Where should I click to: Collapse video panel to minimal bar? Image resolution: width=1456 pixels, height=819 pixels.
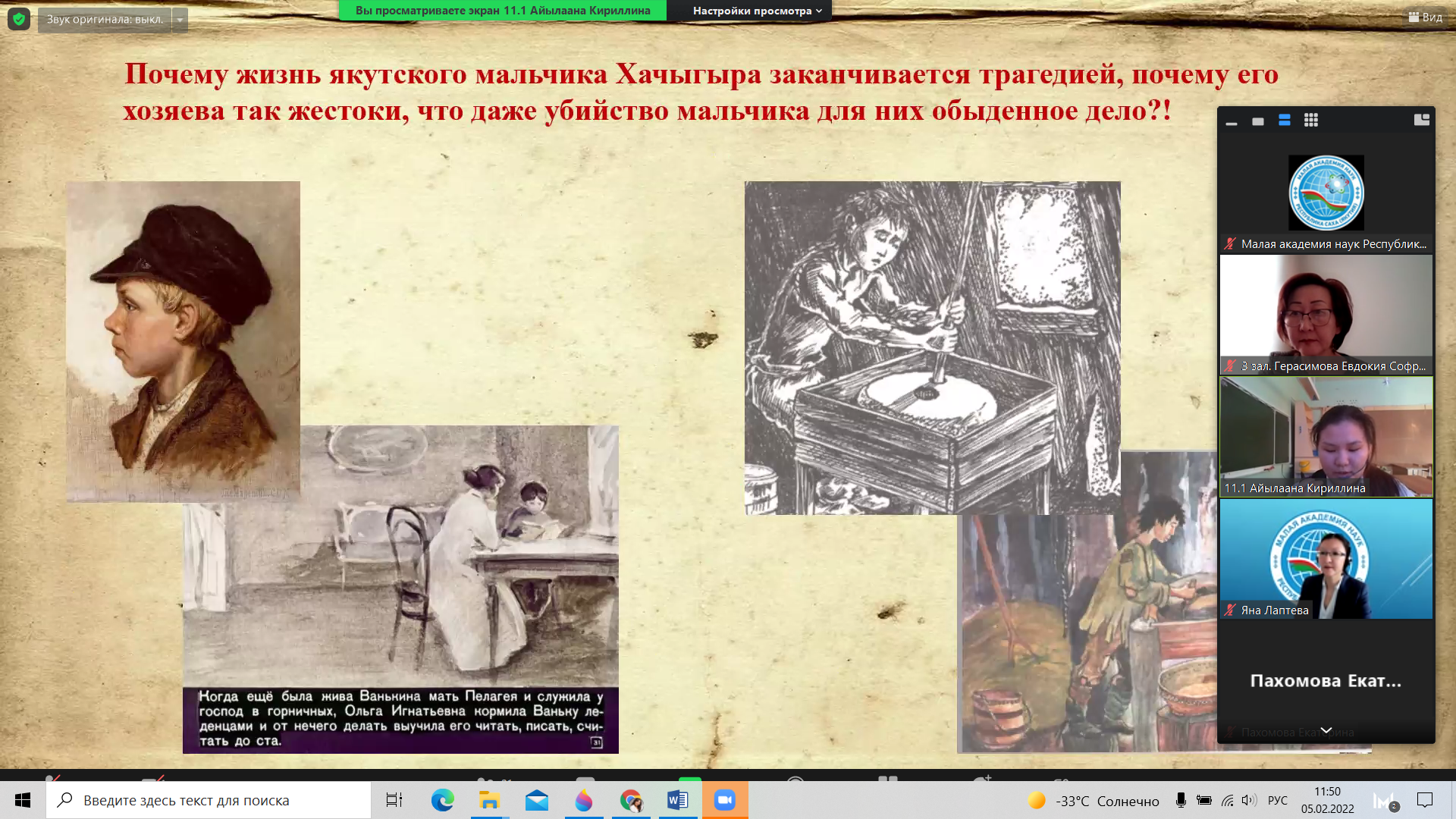[x=1232, y=122]
